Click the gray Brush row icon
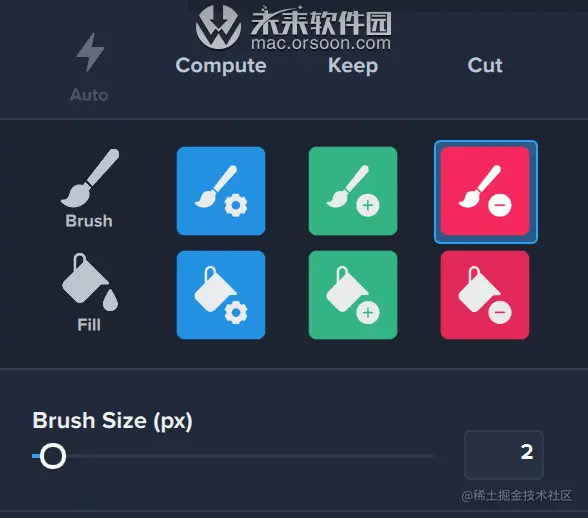 (x=90, y=178)
